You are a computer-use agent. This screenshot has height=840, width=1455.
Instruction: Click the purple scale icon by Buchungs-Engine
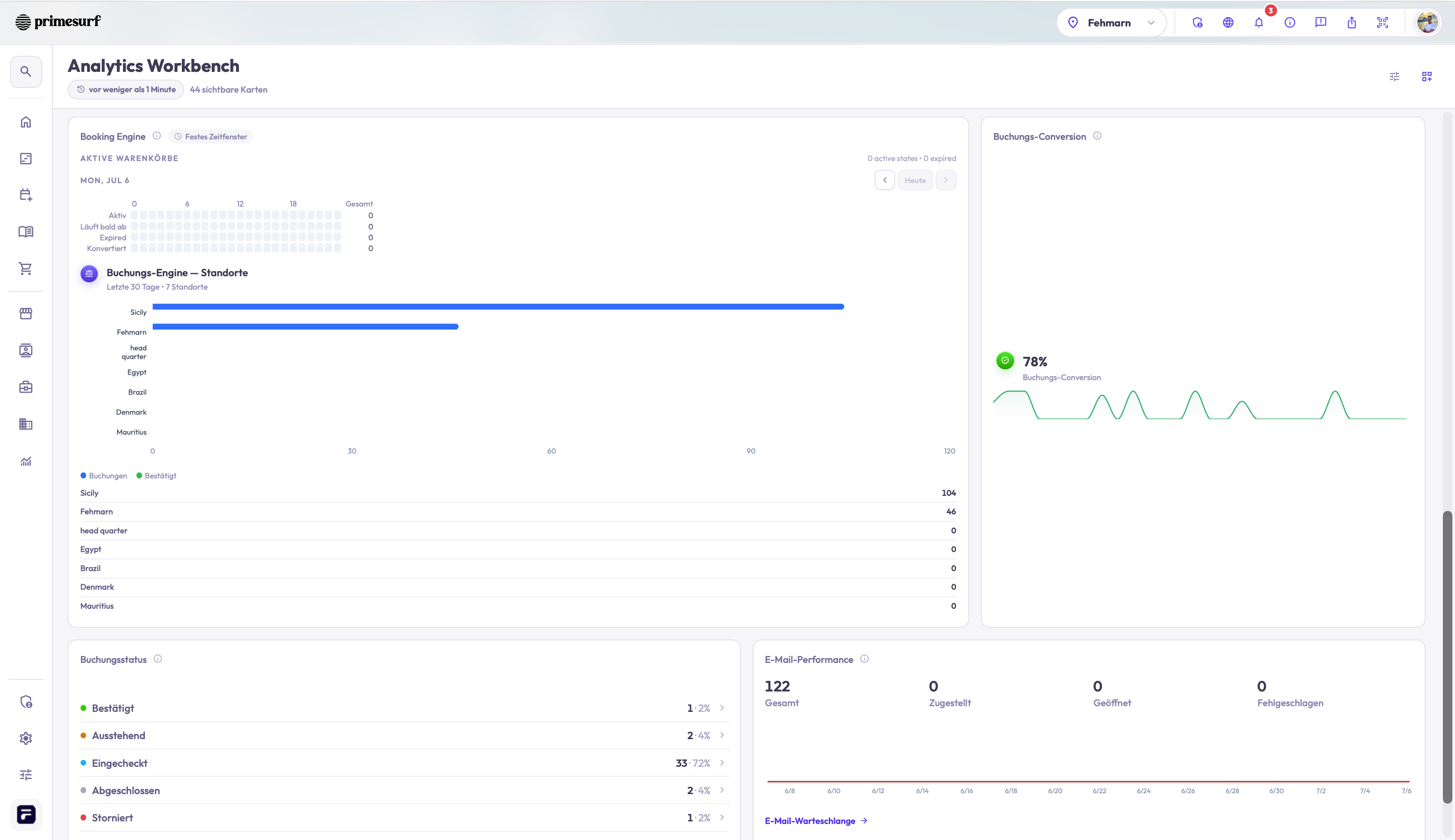pyautogui.click(x=89, y=274)
